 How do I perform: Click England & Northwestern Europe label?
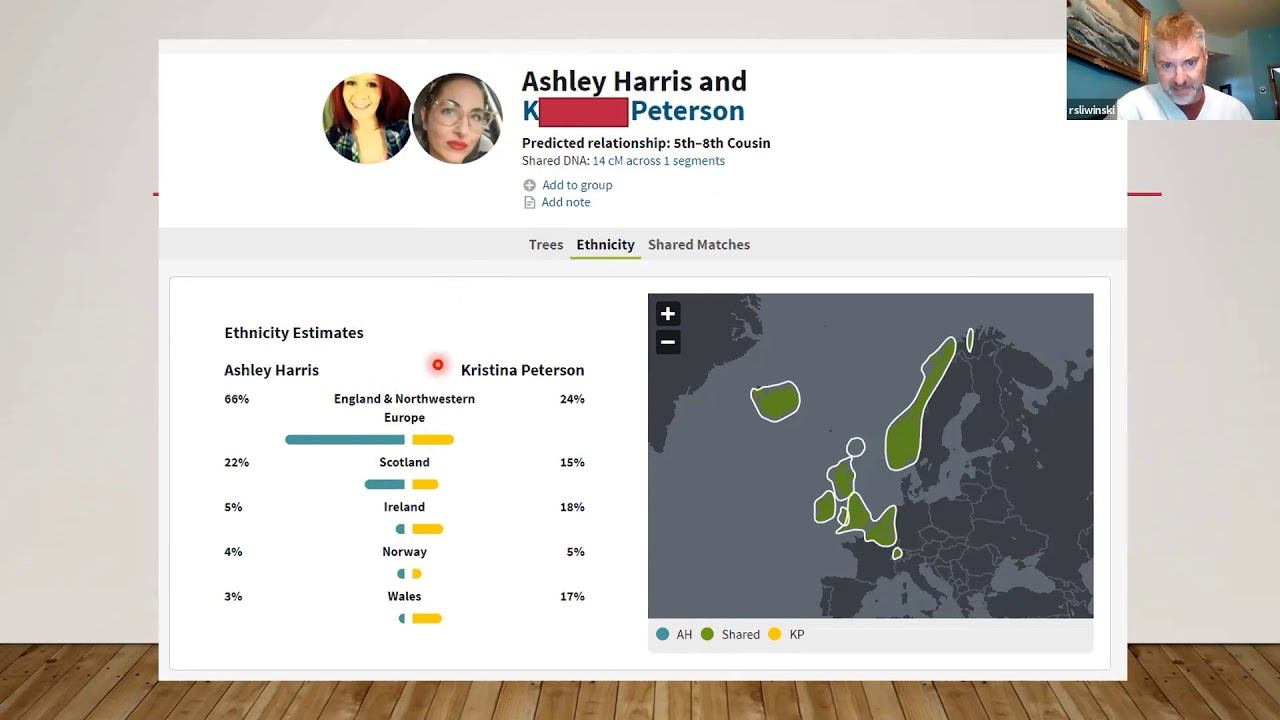point(404,408)
